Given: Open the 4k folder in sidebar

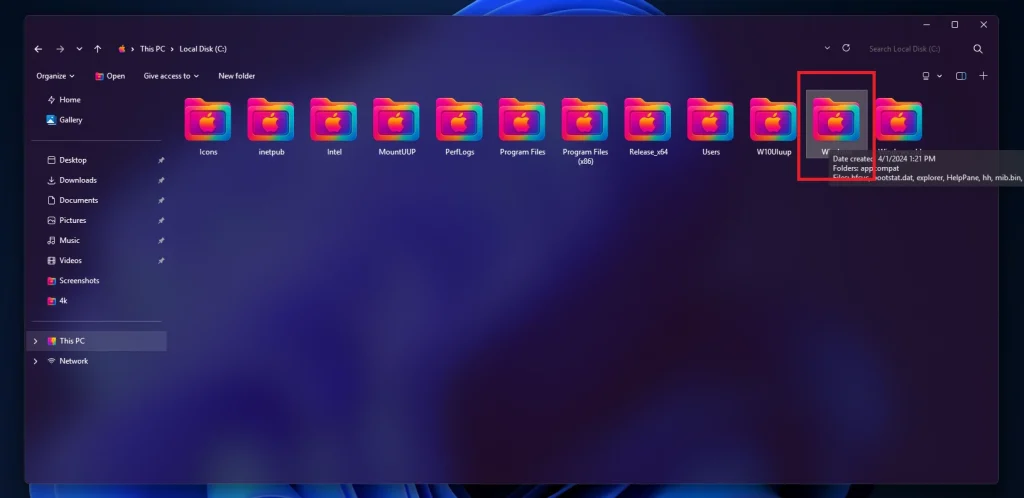Looking at the screenshot, I should (57, 301).
